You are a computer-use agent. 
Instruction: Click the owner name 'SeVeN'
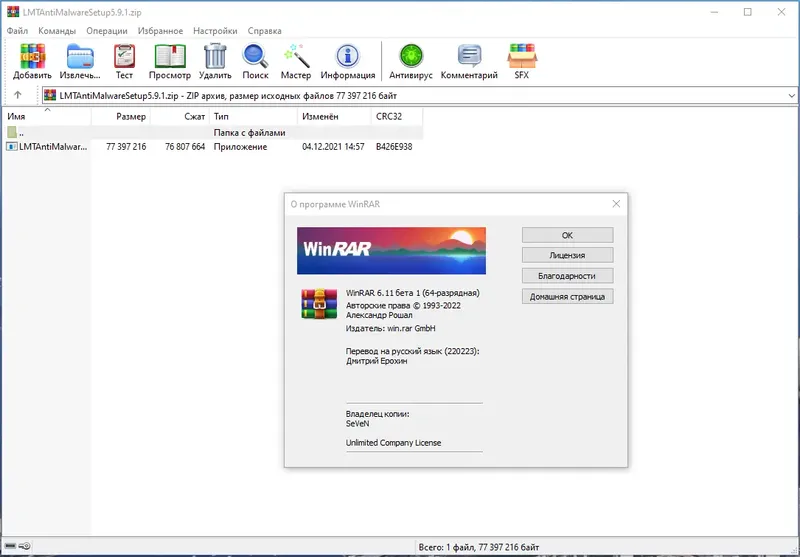pos(358,424)
